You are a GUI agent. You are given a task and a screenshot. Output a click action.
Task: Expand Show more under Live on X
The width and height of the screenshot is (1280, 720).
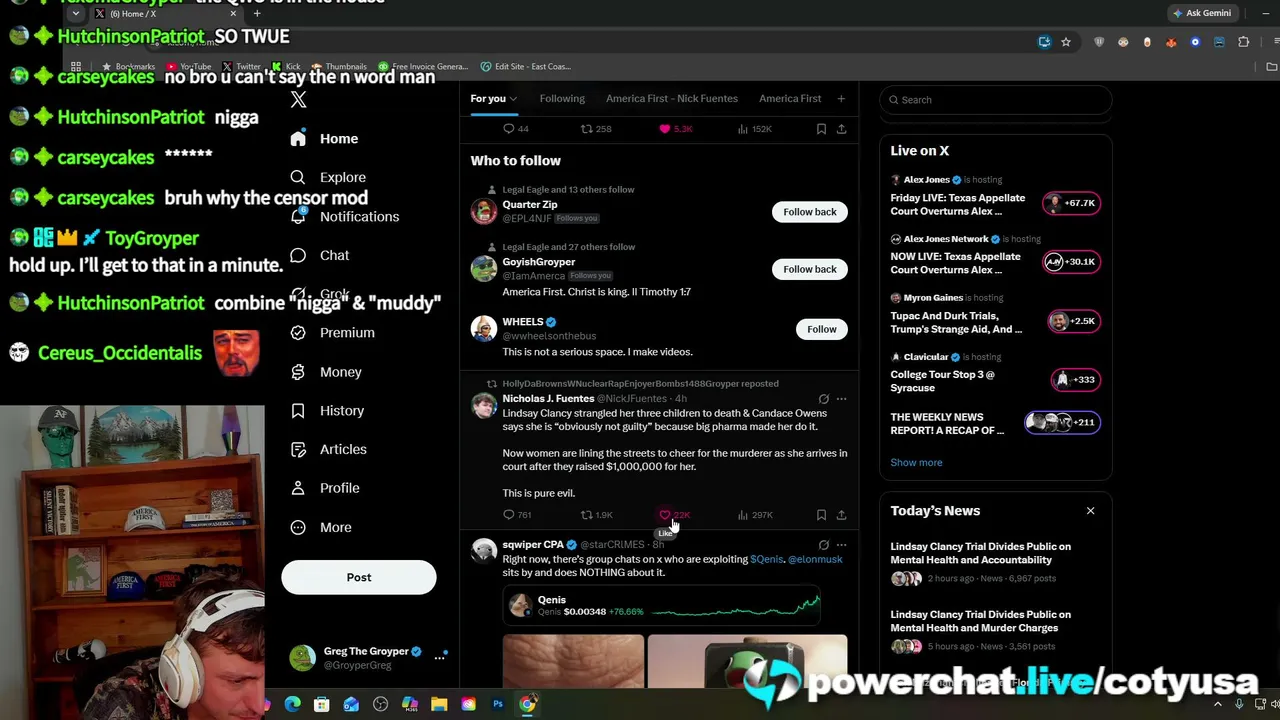(x=916, y=463)
